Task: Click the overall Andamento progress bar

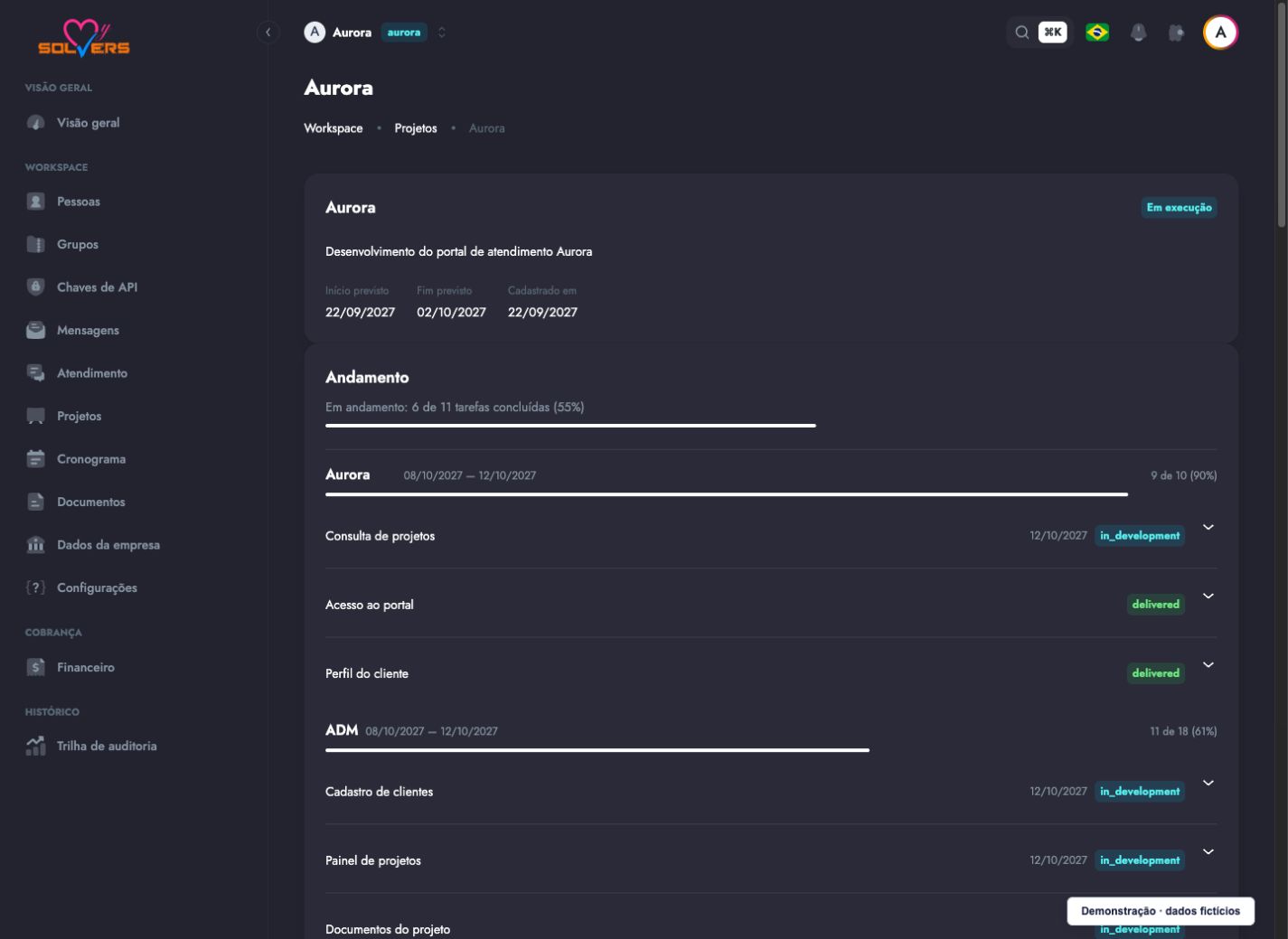Action: click(x=570, y=425)
